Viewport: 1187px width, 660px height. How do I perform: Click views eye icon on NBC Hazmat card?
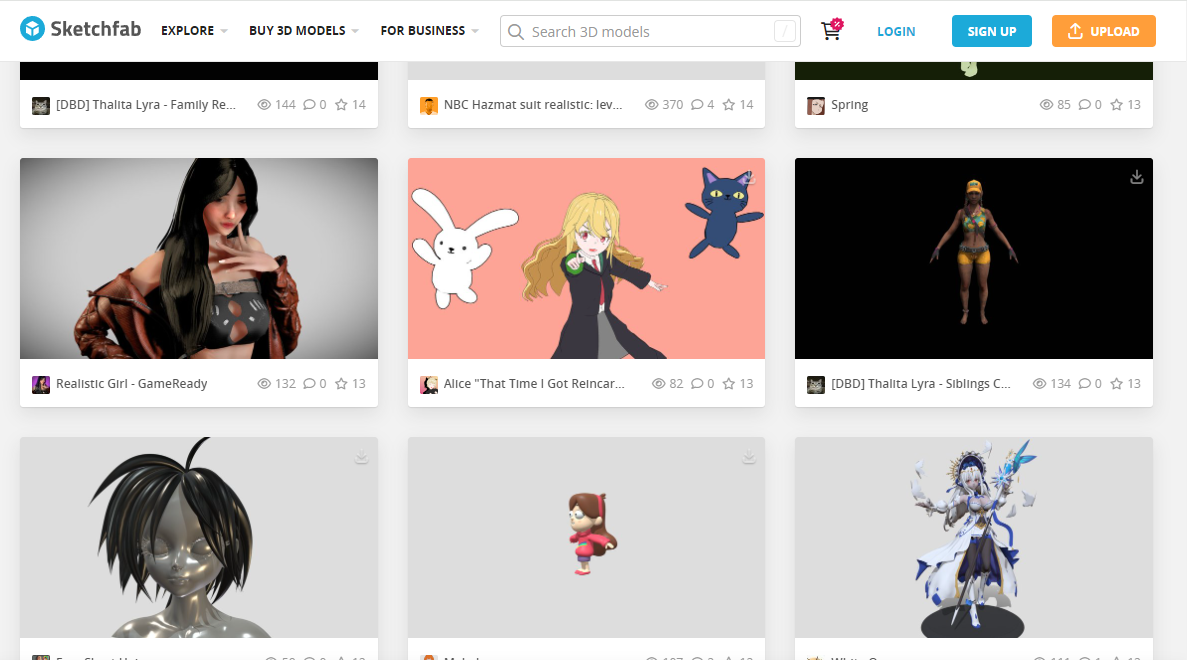click(652, 104)
